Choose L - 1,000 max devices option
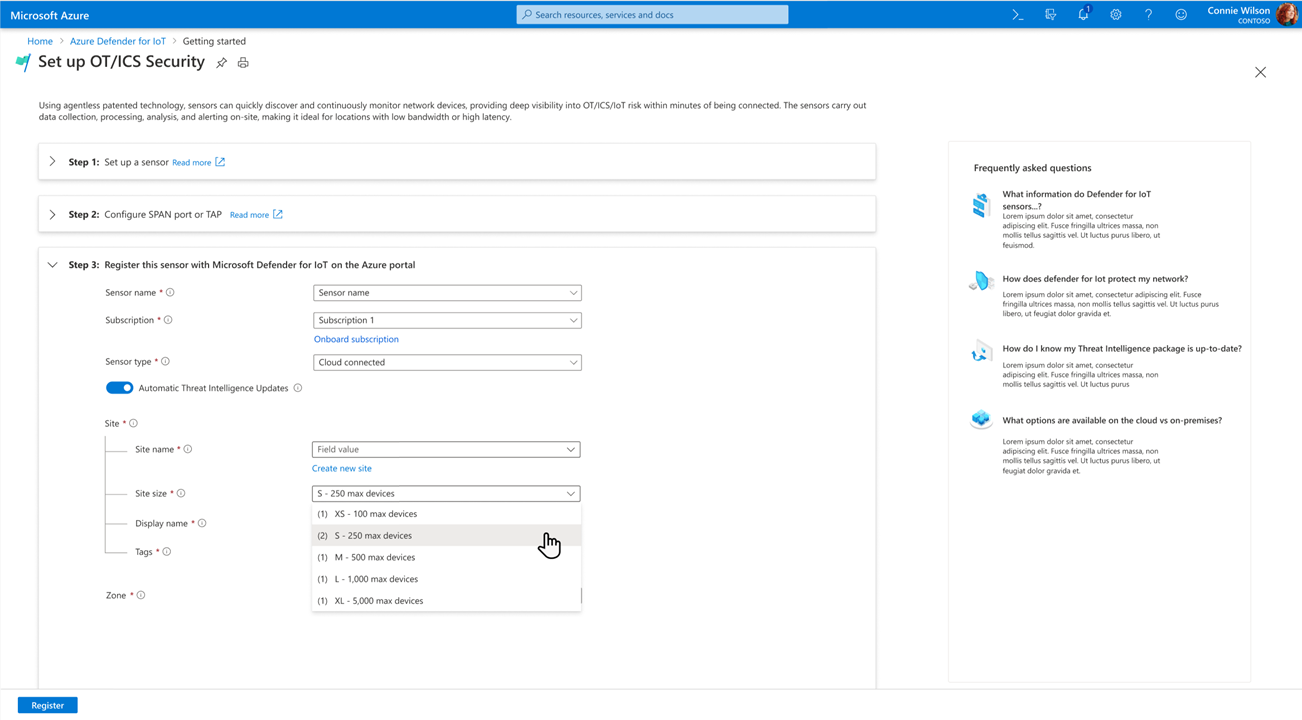This screenshot has height=720, width=1302. pos(376,579)
